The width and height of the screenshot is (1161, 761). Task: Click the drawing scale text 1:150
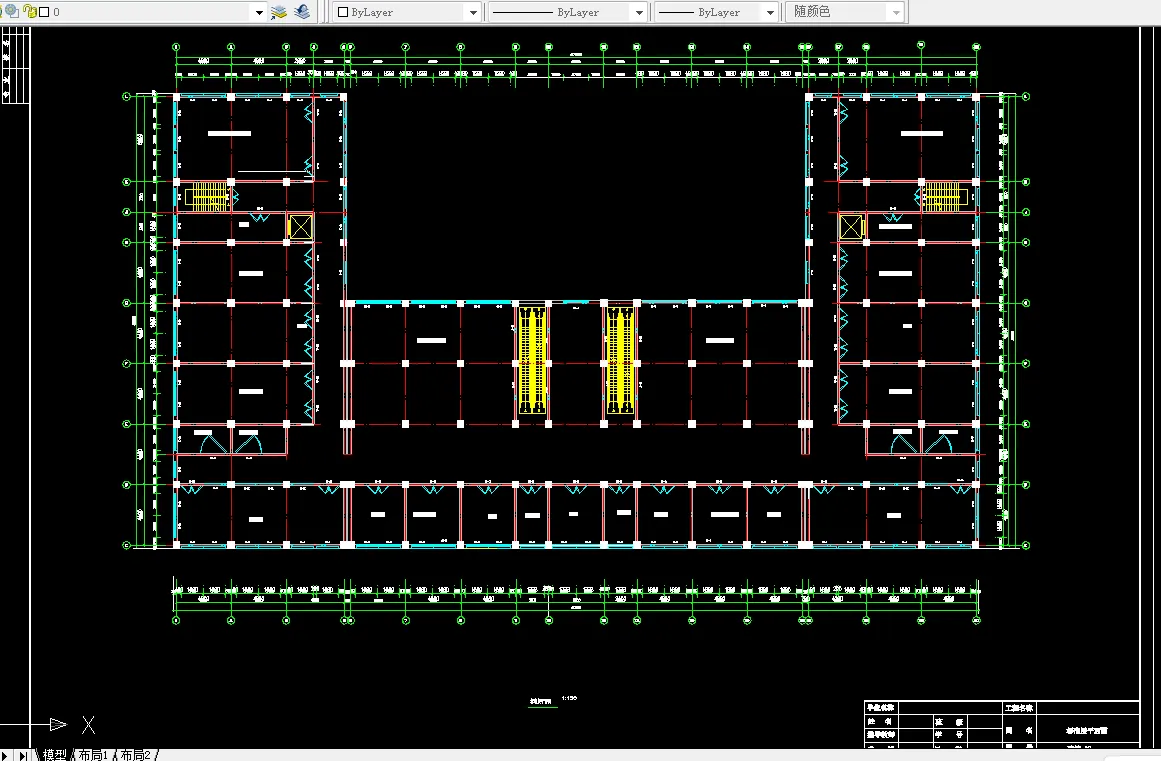[x=569, y=698]
